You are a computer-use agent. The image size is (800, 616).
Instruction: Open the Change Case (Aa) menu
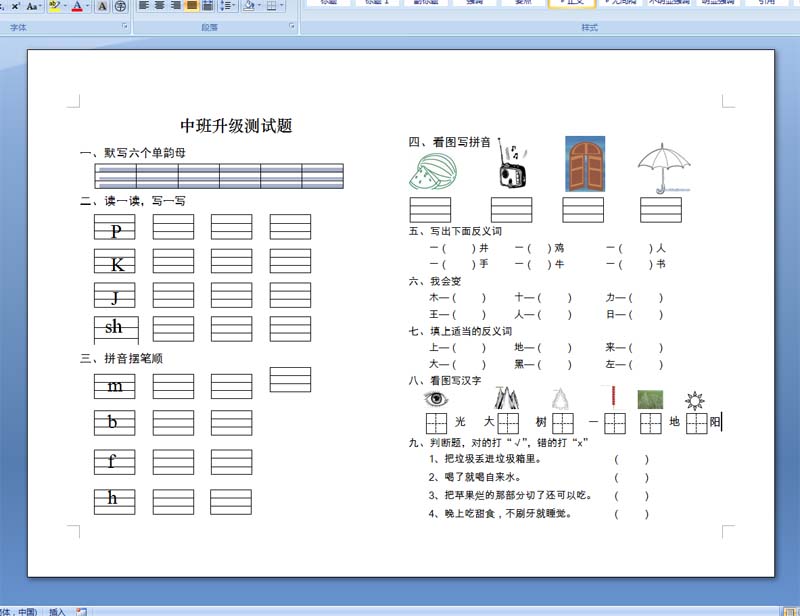[x=33, y=6]
